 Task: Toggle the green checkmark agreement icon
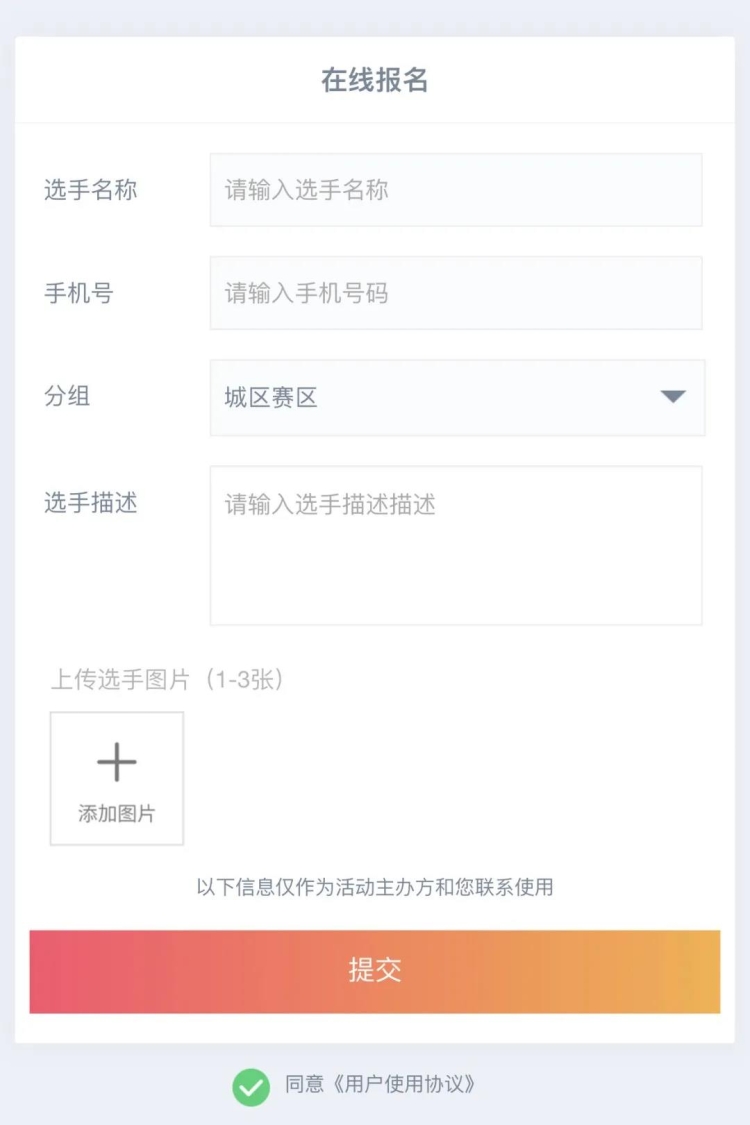251,1086
